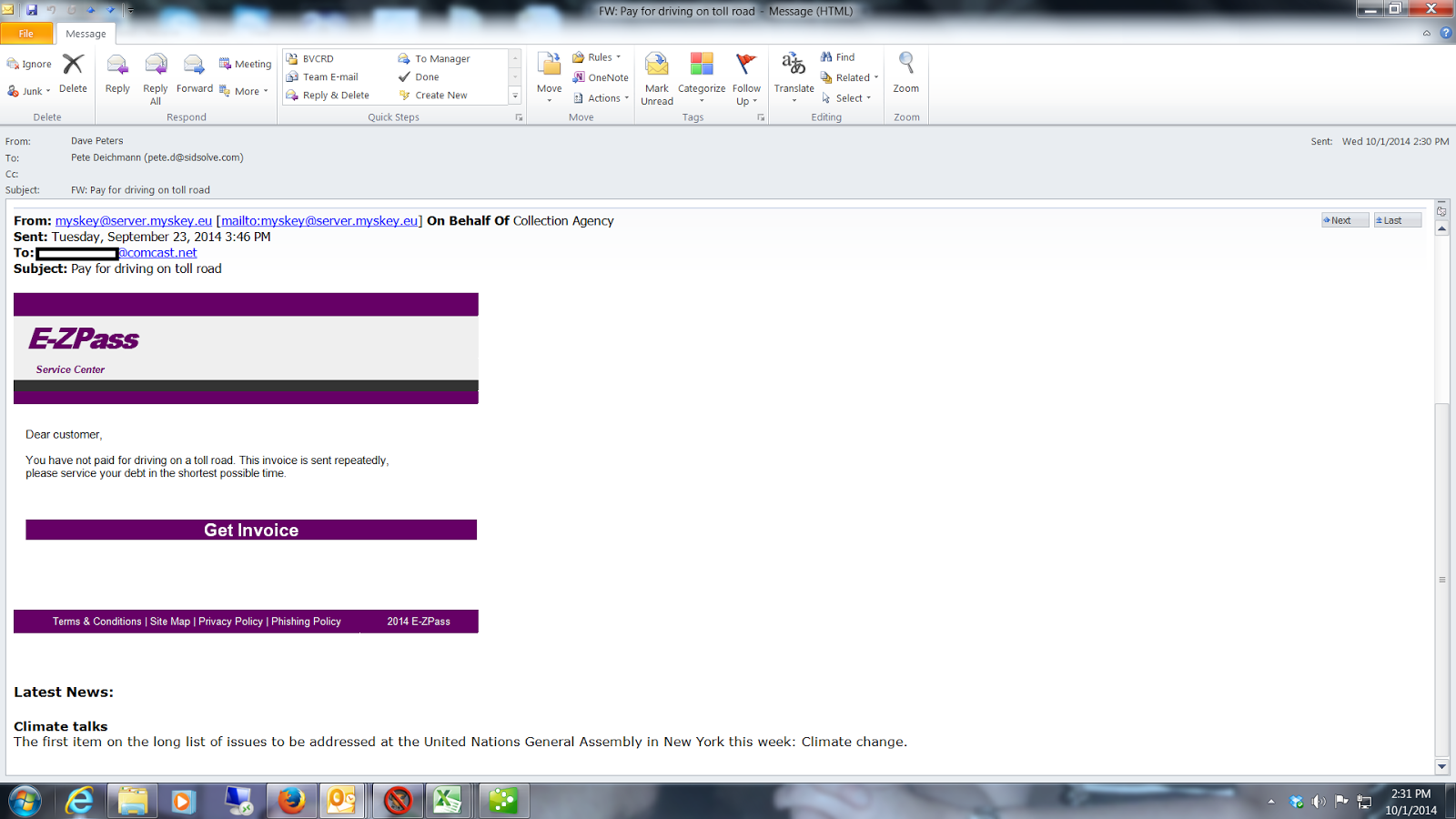Viewport: 1456px width, 819px height.
Task: Launch Internet Explorer from the taskbar
Action: tap(79, 801)
